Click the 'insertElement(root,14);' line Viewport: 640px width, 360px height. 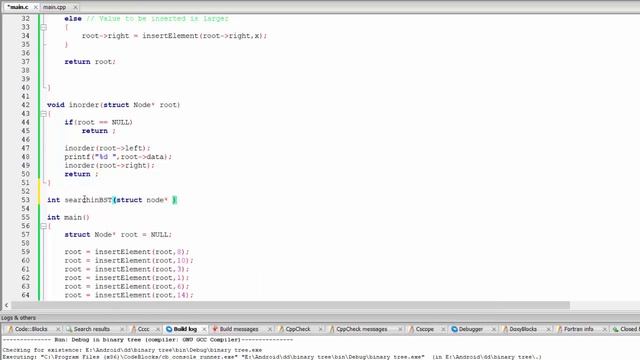[129, 295]
